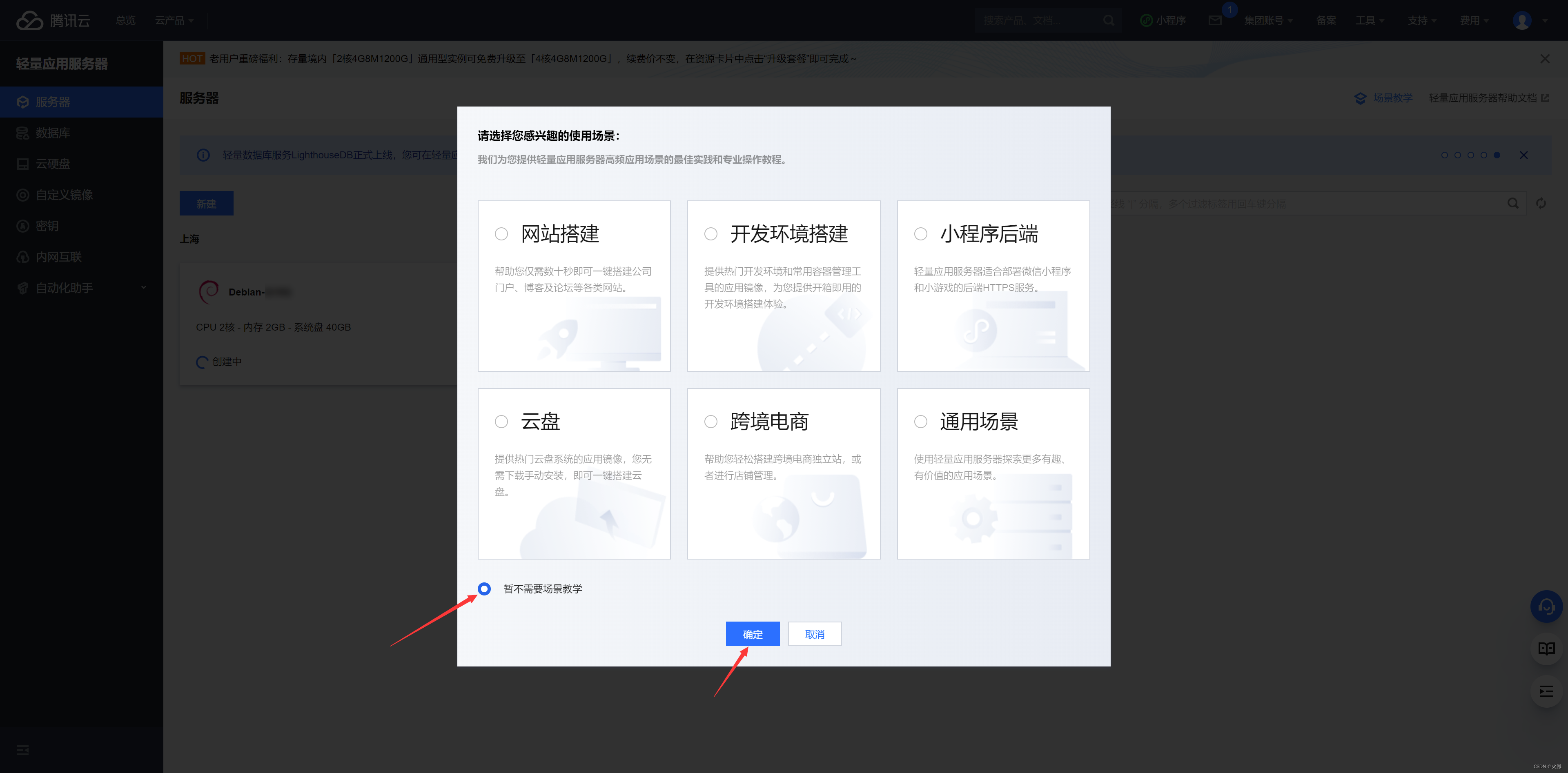Click the 创建中 status text
The height and width of the screenshot is (773, 1568).
point(227,362)
